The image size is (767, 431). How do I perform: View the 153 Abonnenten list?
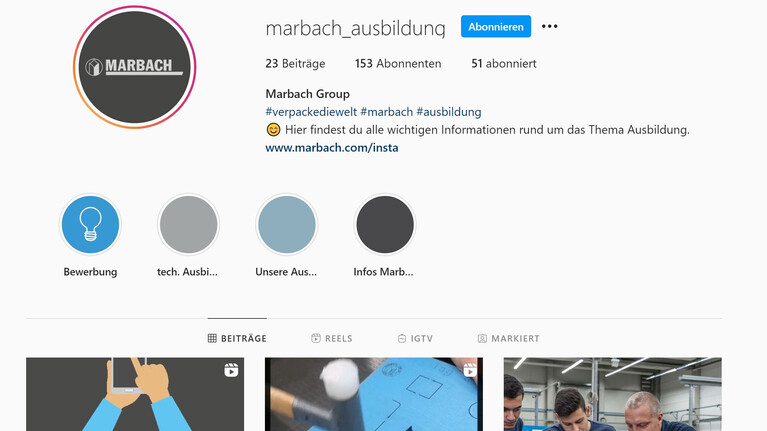pyautogui.click(x=398, y=64)
